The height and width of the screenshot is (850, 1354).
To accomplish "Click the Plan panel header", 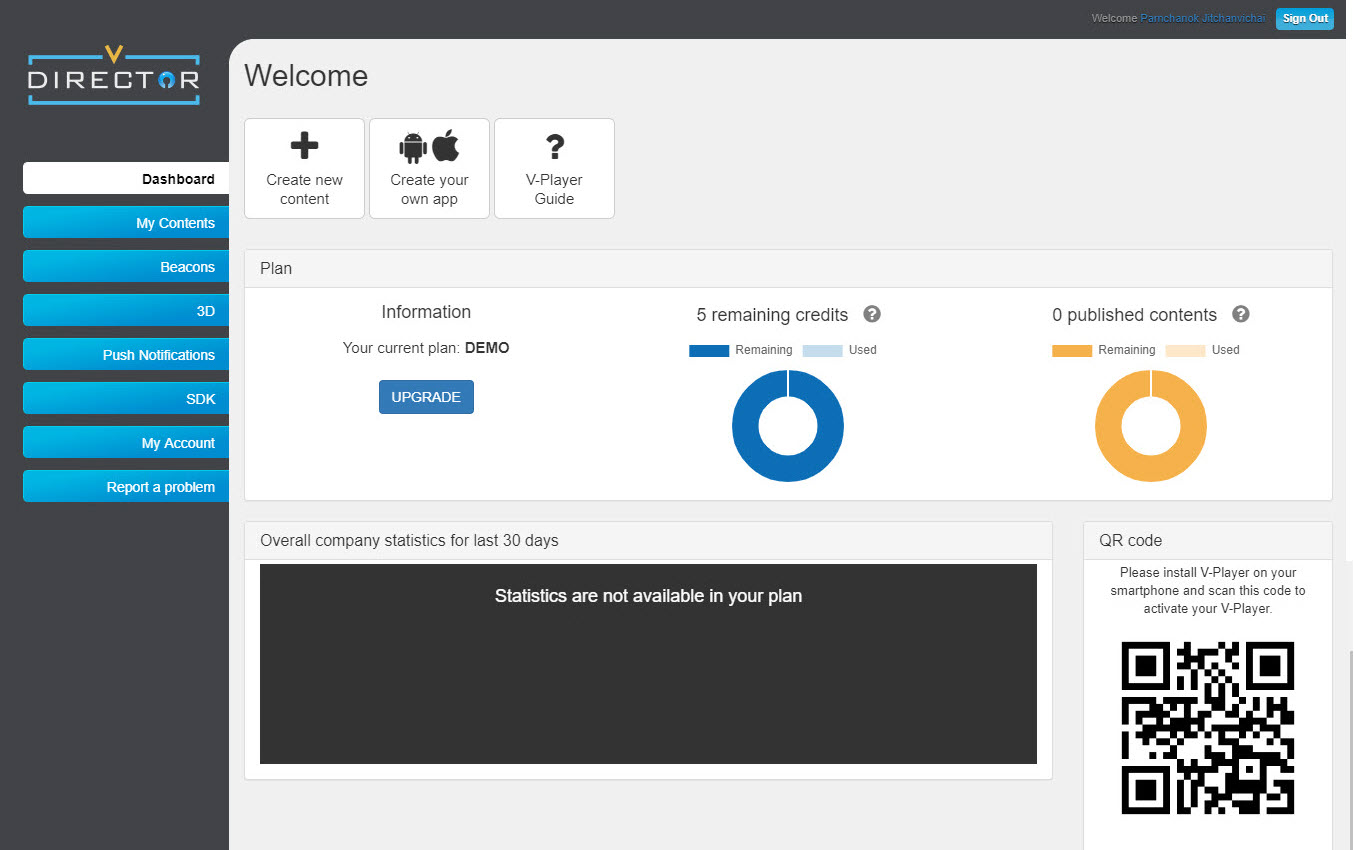I will pyautogui.click(x=788, y=269).
